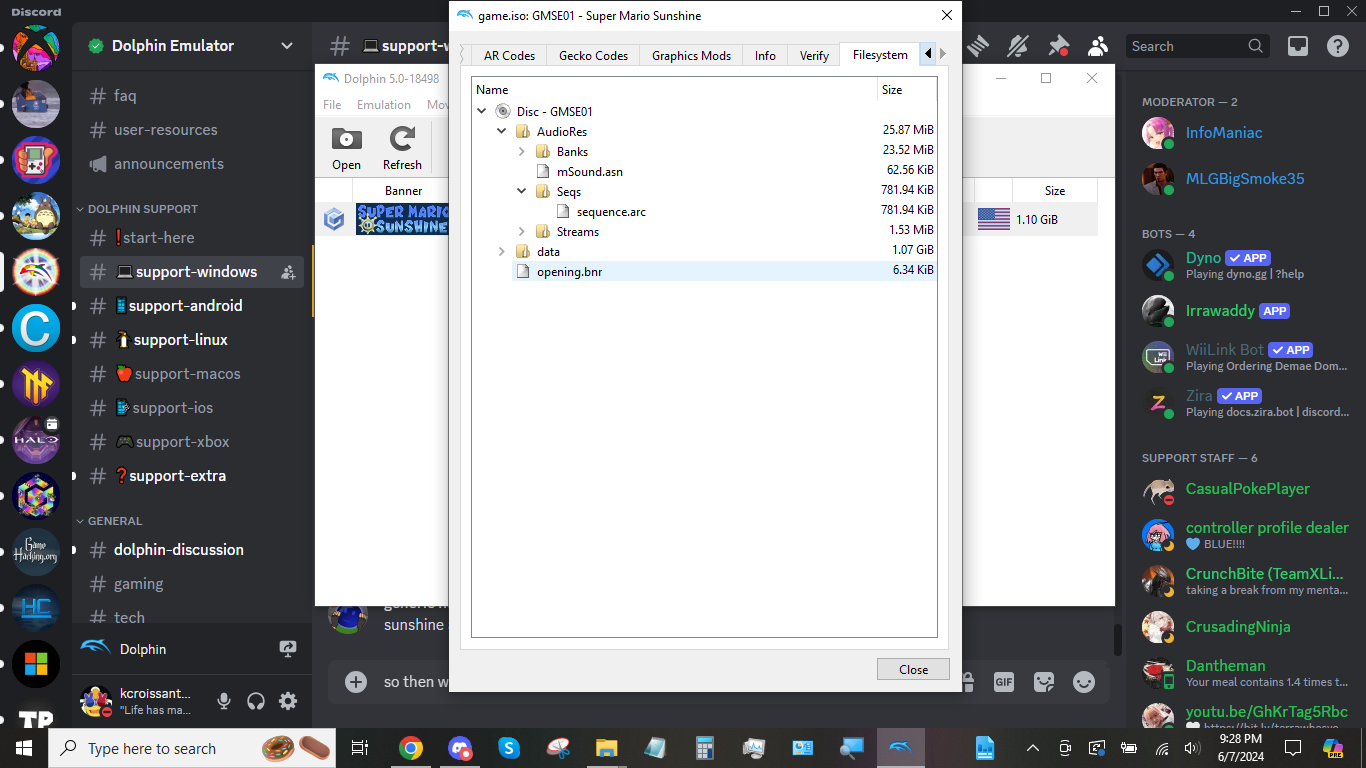Click Refresh in Dolphin toolbar
The width and height of the screenshot is (1366, 768).
402,149
